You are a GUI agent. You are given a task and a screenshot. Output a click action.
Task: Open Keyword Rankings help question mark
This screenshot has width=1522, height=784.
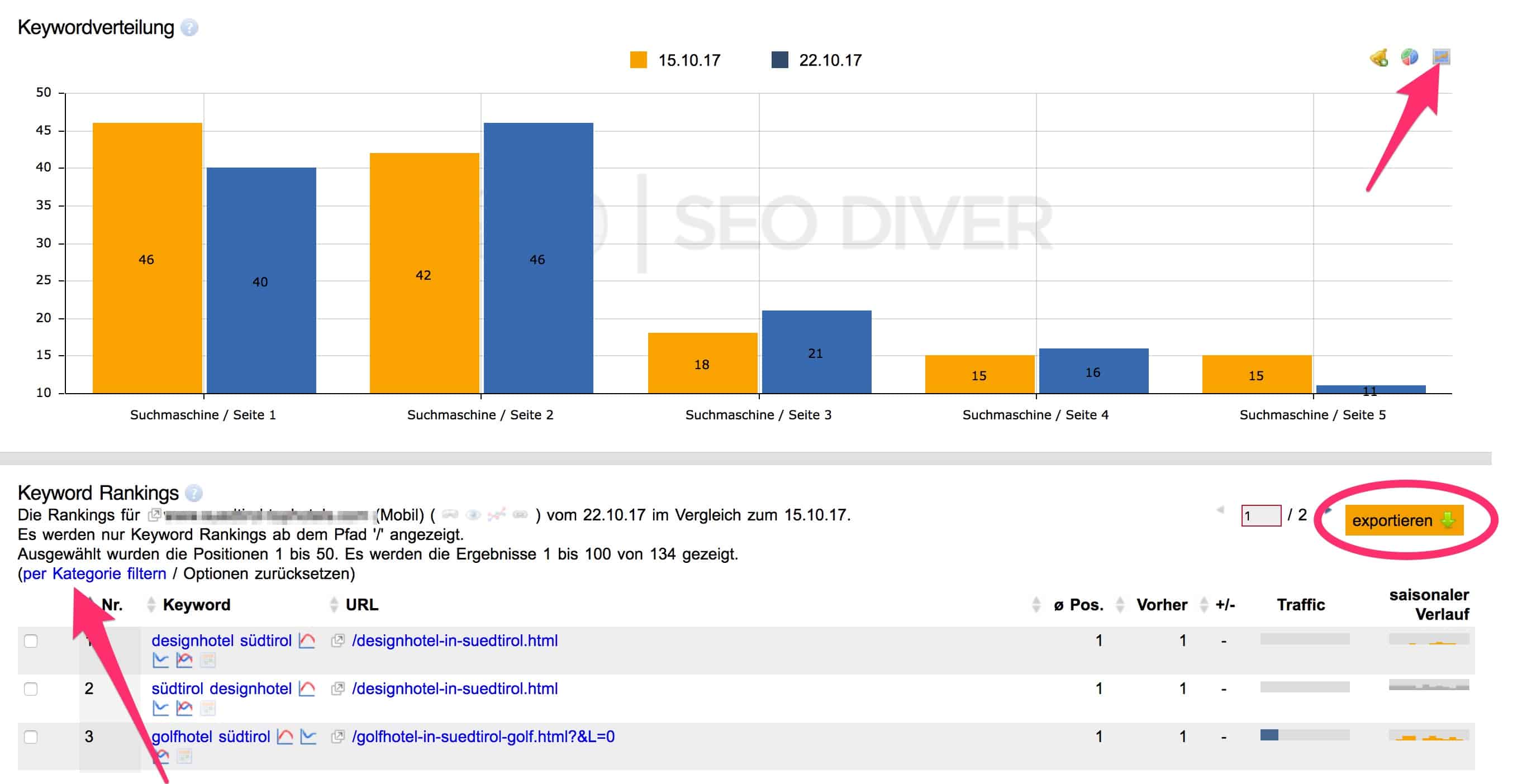(x=193, y=493)
